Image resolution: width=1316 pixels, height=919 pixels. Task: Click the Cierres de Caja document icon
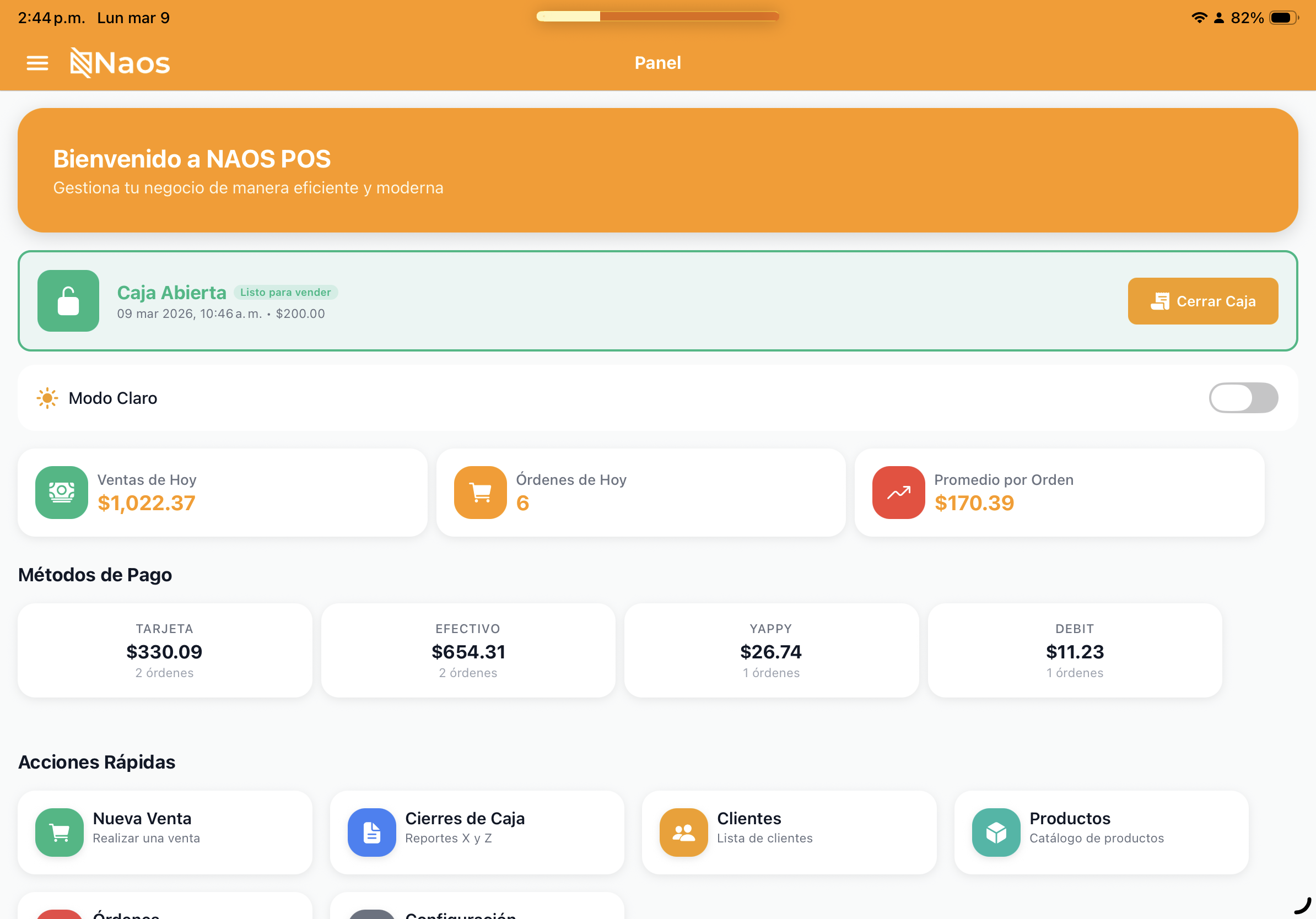(371, 832)
